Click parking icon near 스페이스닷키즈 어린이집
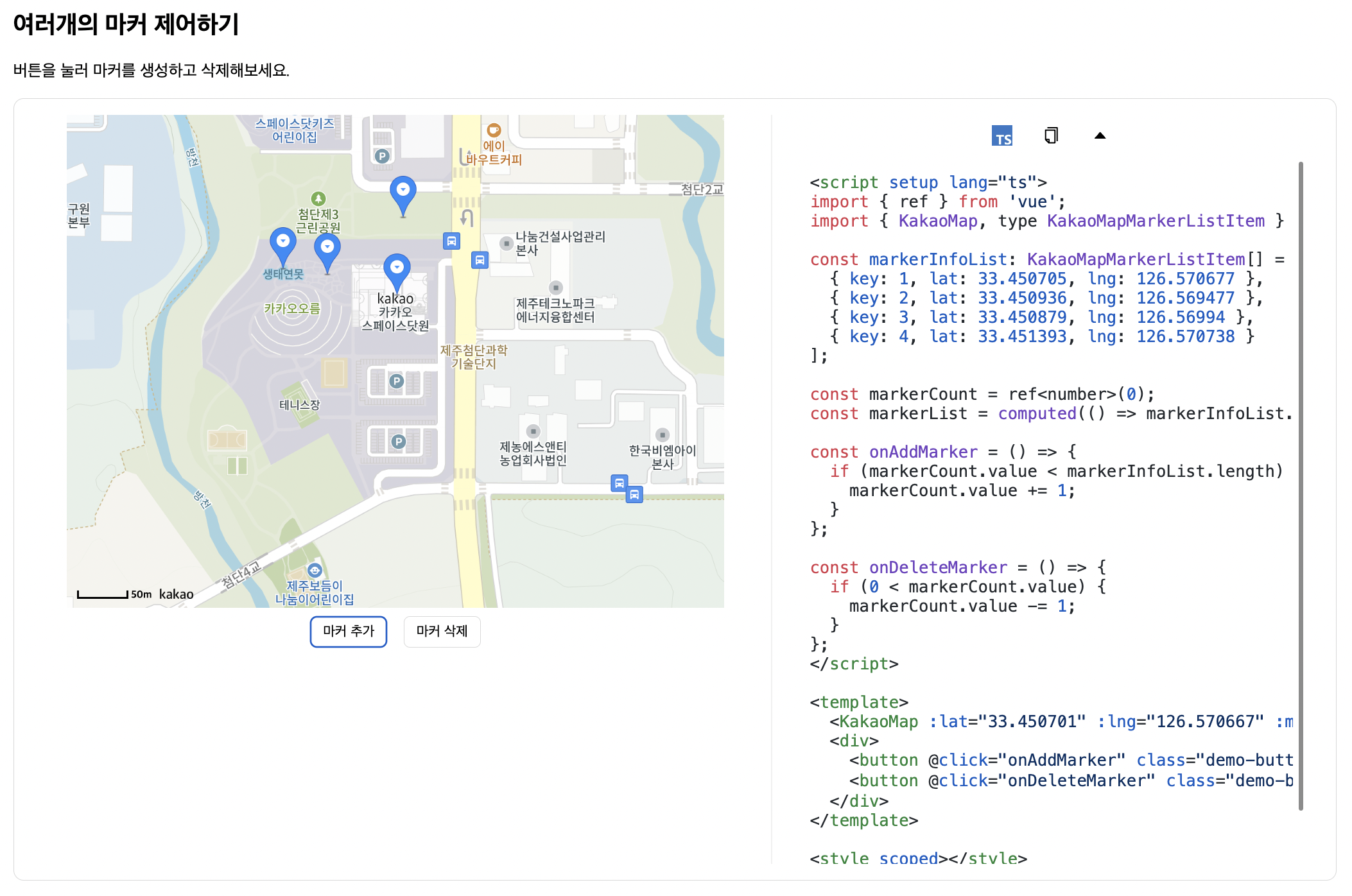This screenshot has height=896, width=1352. tap(382, 156)
